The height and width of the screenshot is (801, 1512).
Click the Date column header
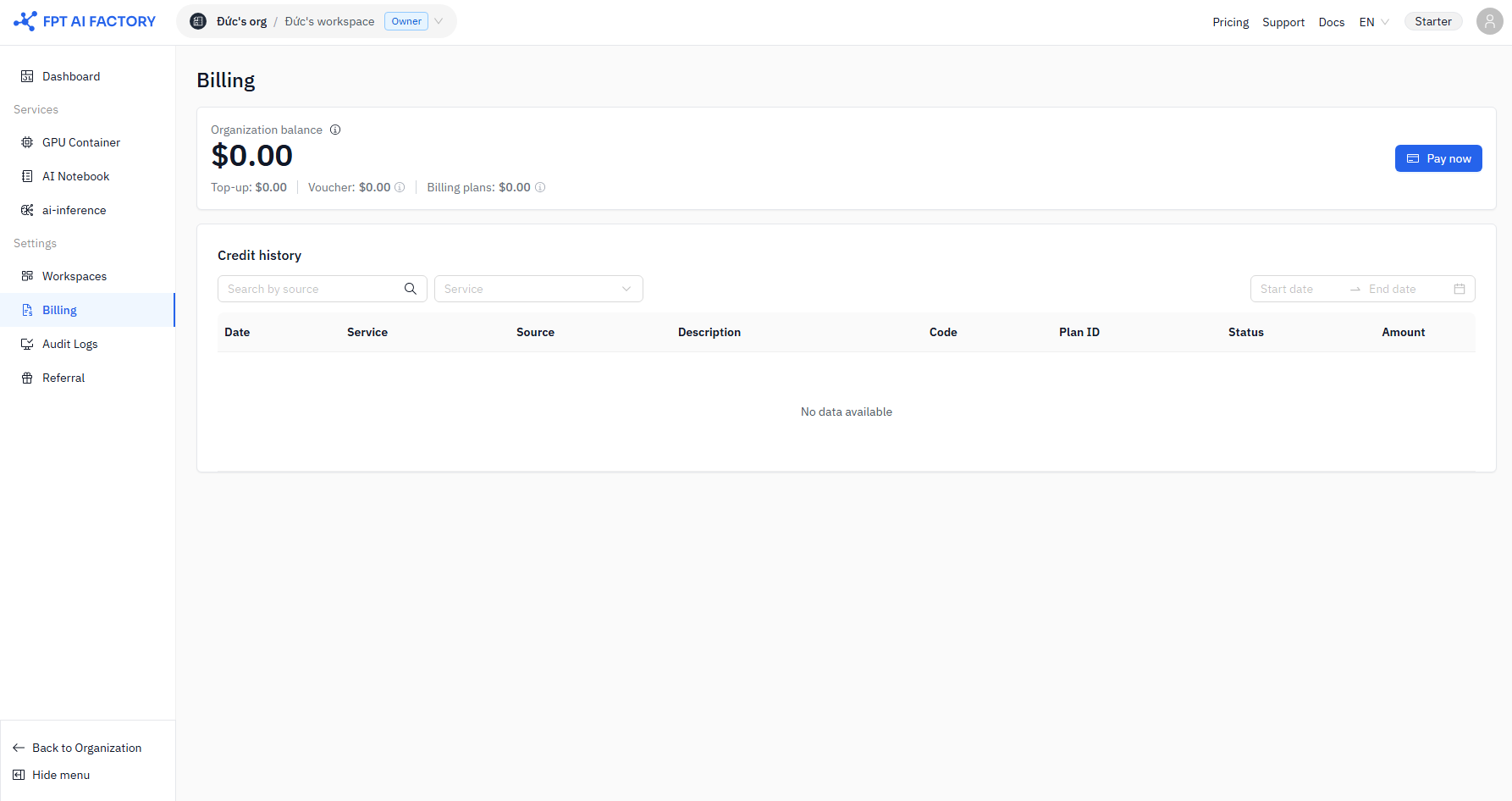(237, 332)
